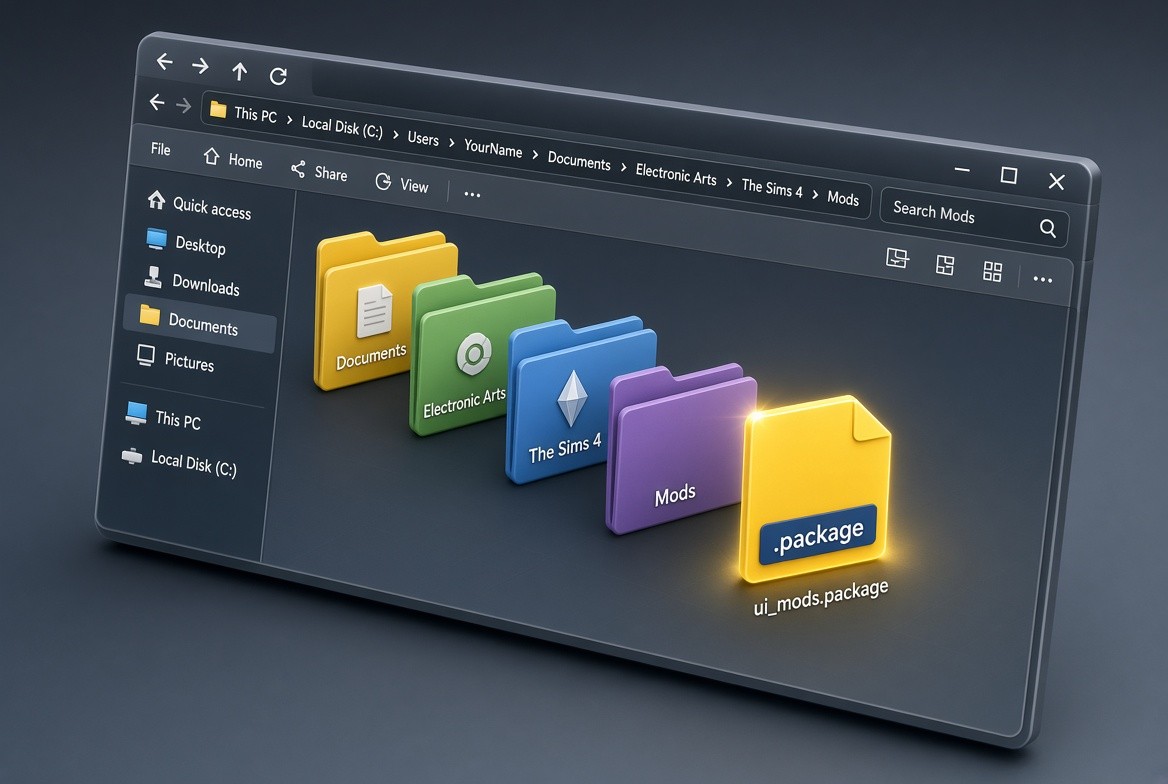Image resolution: width=1168 pixels, height=784 pixels.
Task: Select Desktop in sidebar
Action: coord(187,243)
